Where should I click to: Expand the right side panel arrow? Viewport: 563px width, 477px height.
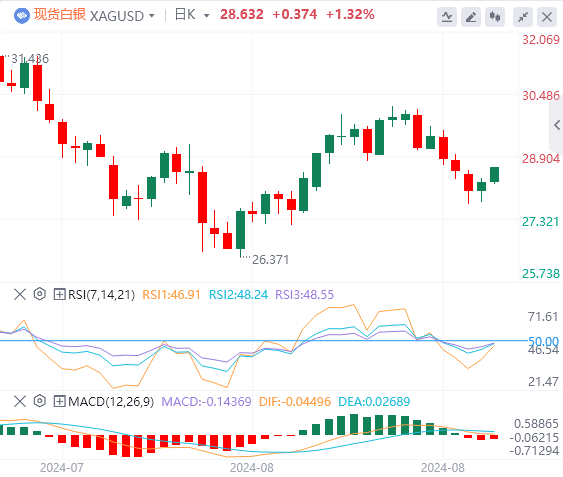tap(557, 125)
